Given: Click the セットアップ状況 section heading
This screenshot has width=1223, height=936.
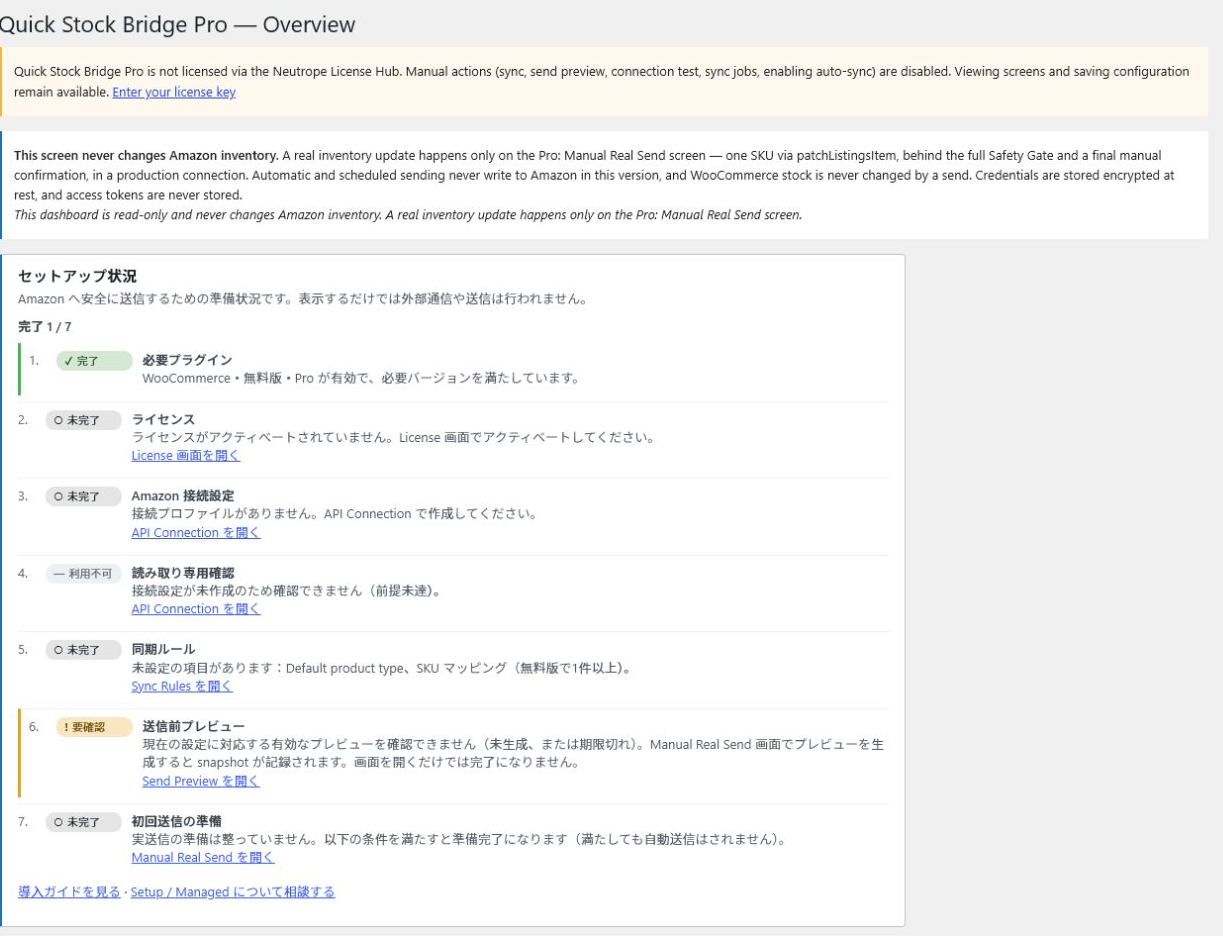Looking at the screenshot, I should pyautogui.click(x=77, y=276).
